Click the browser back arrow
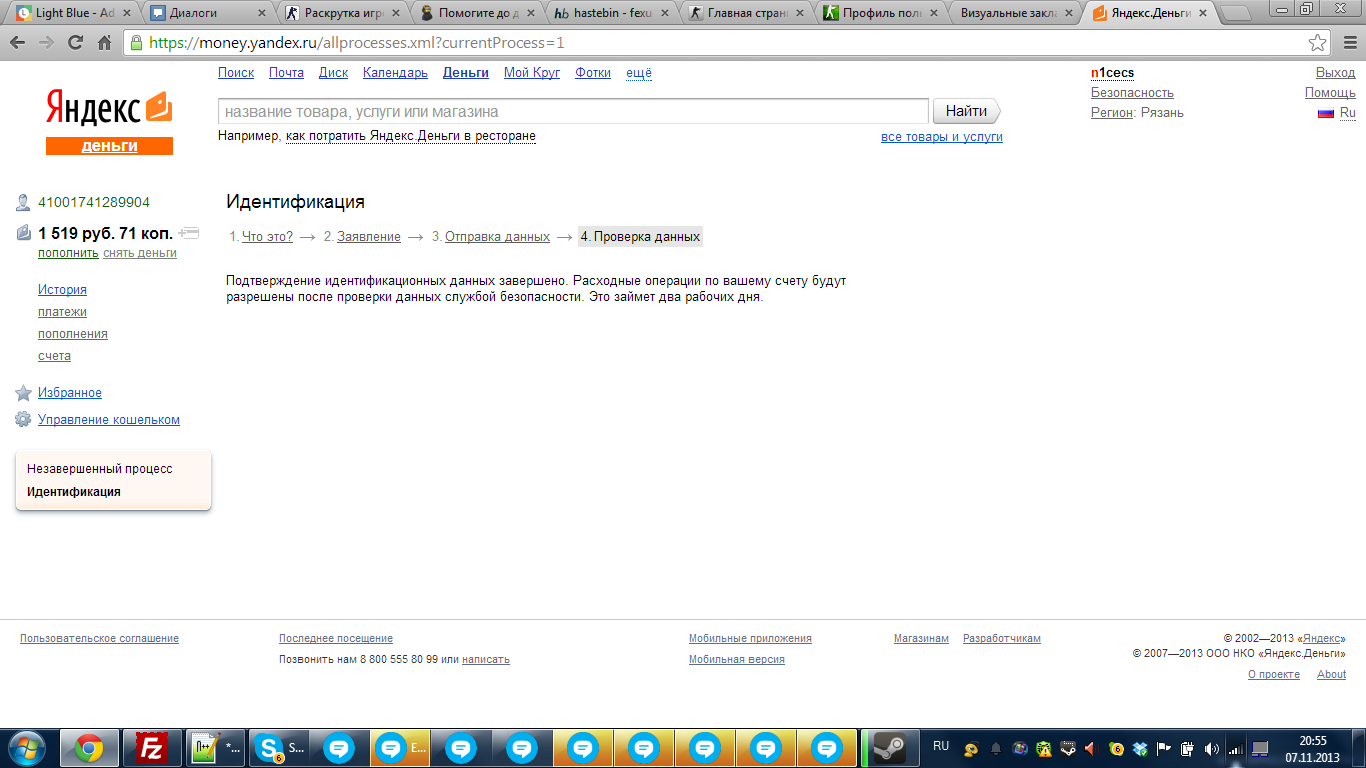1366x768 pixels. [x=18, y=43]
